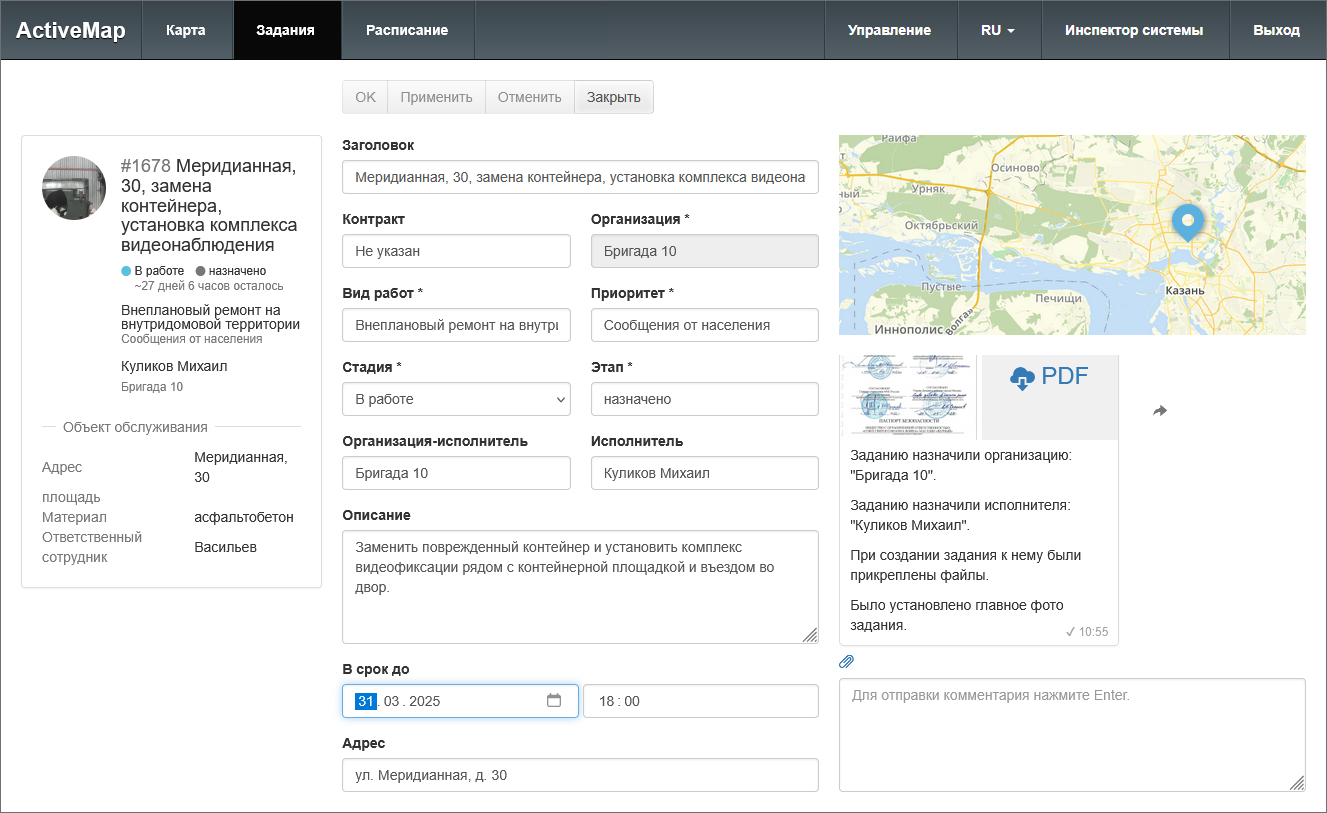Click the blue location pin on map
This screenshot has width=1327, height=813.
pyautogui.click(x=1187, y=221)
